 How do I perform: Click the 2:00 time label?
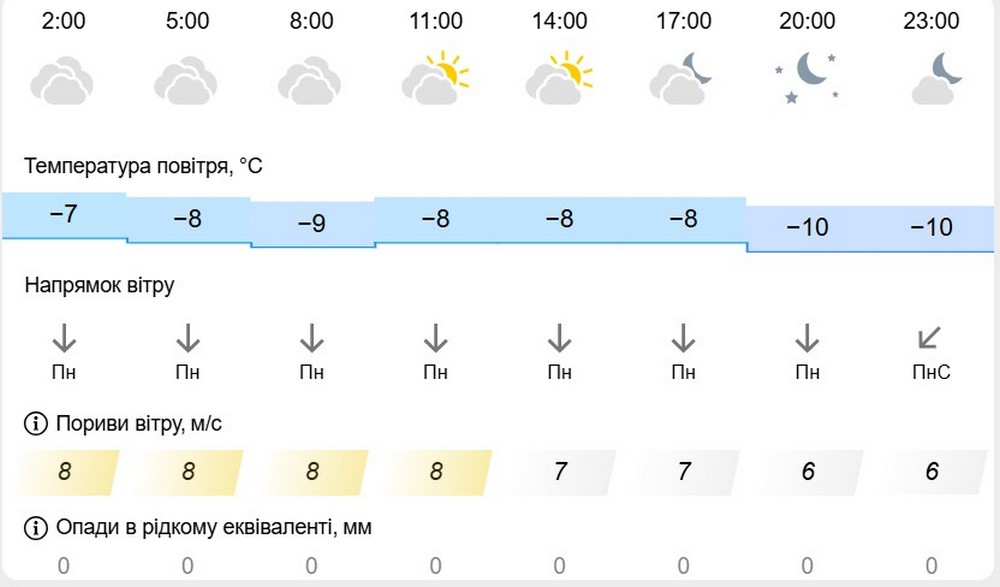63,20
